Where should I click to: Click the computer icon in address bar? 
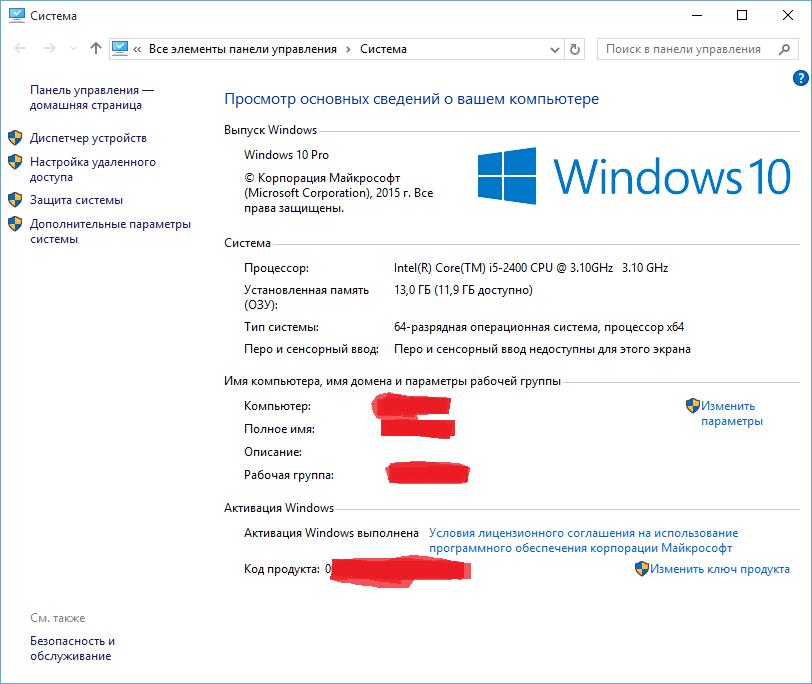120,49
